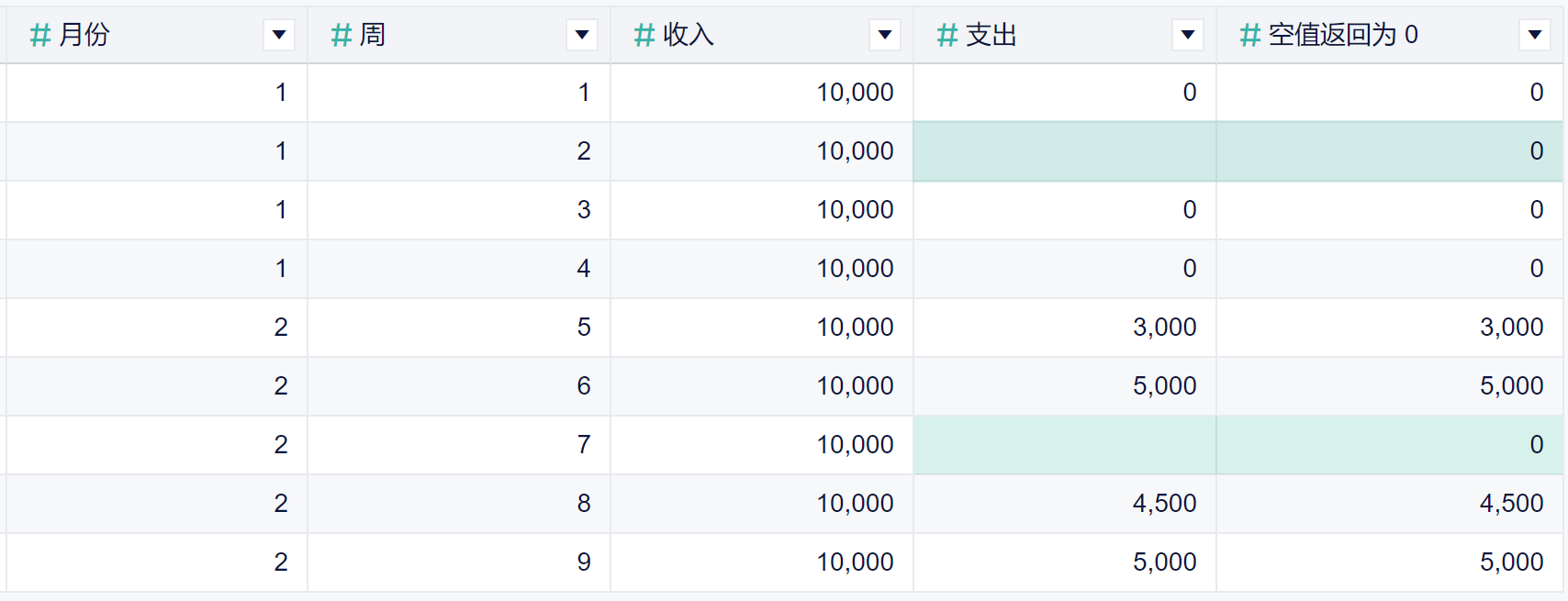Select the 月份 column header label
The width and height of the screenshot is (1568, 601).
[x=84, y=35]
